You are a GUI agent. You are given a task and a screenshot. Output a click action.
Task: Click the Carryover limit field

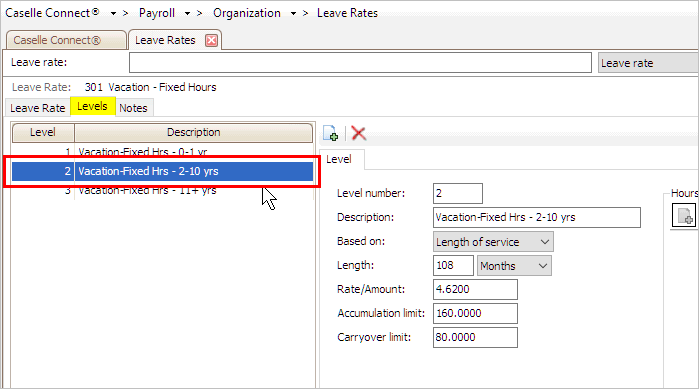tap(475, 338)
